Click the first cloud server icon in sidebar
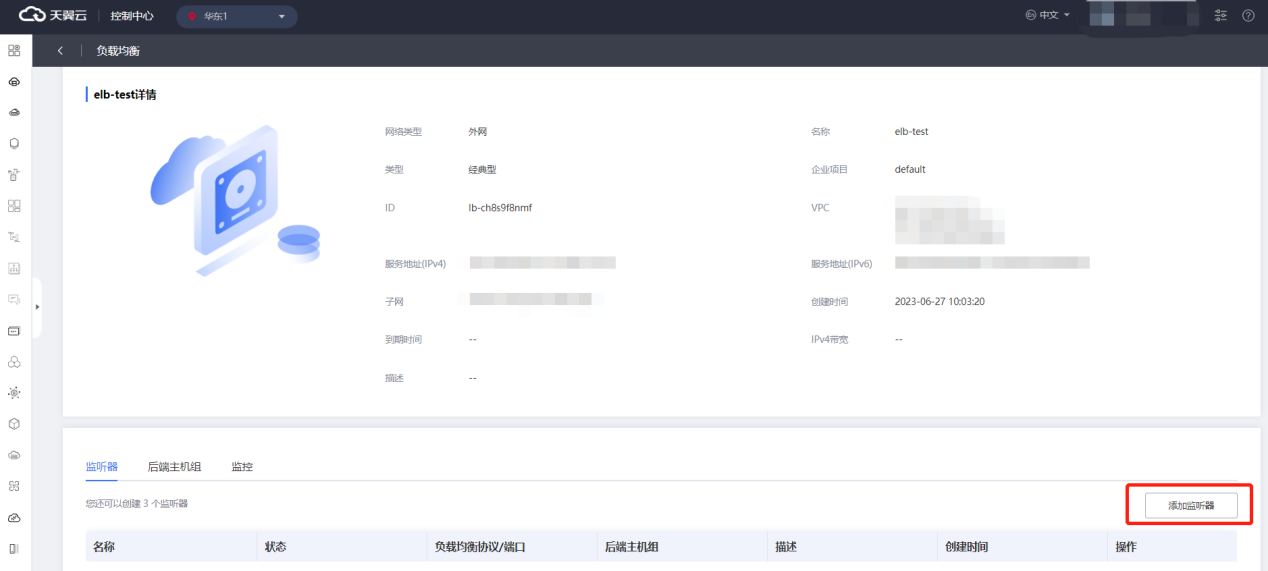1268x571 pixels. pyautogui.click(x=14, y=81)
